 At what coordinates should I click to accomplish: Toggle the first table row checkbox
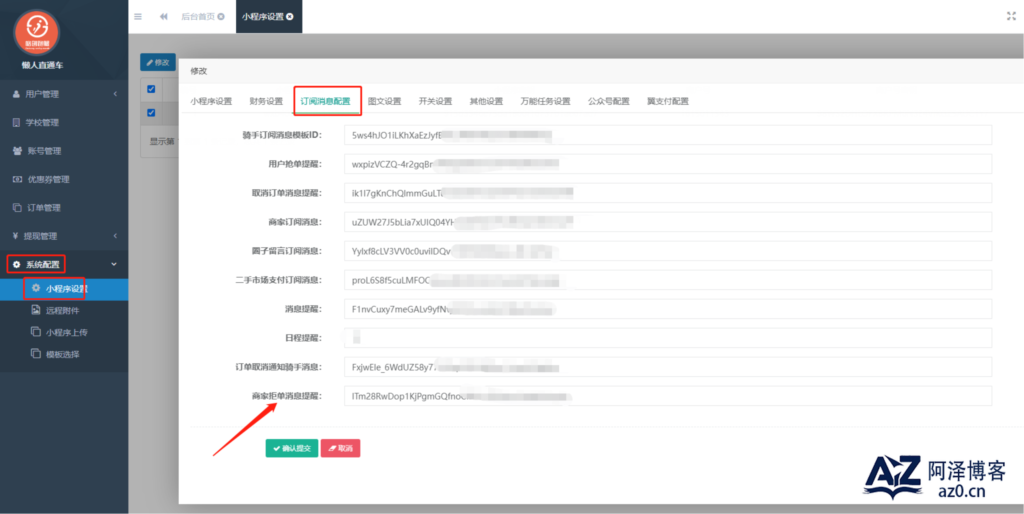click(x=152, y=113)
